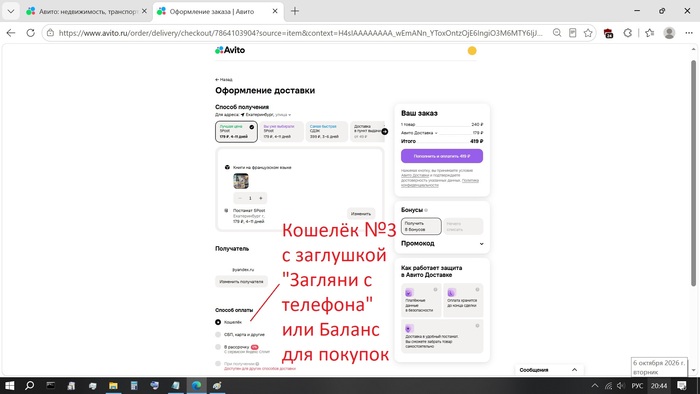Open the yellow profile avatar
The image size is (700, 394).
click(x=472, y=50)
